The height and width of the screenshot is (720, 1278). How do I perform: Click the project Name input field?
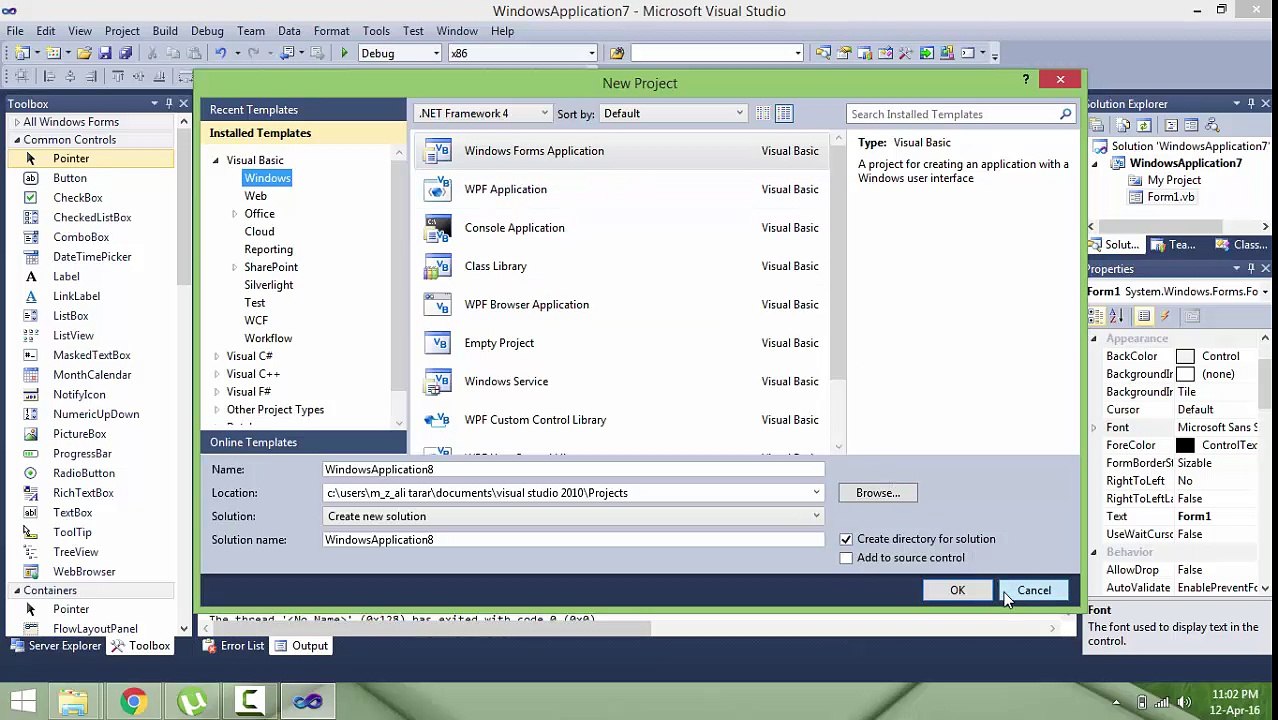[x=574, y=469]
